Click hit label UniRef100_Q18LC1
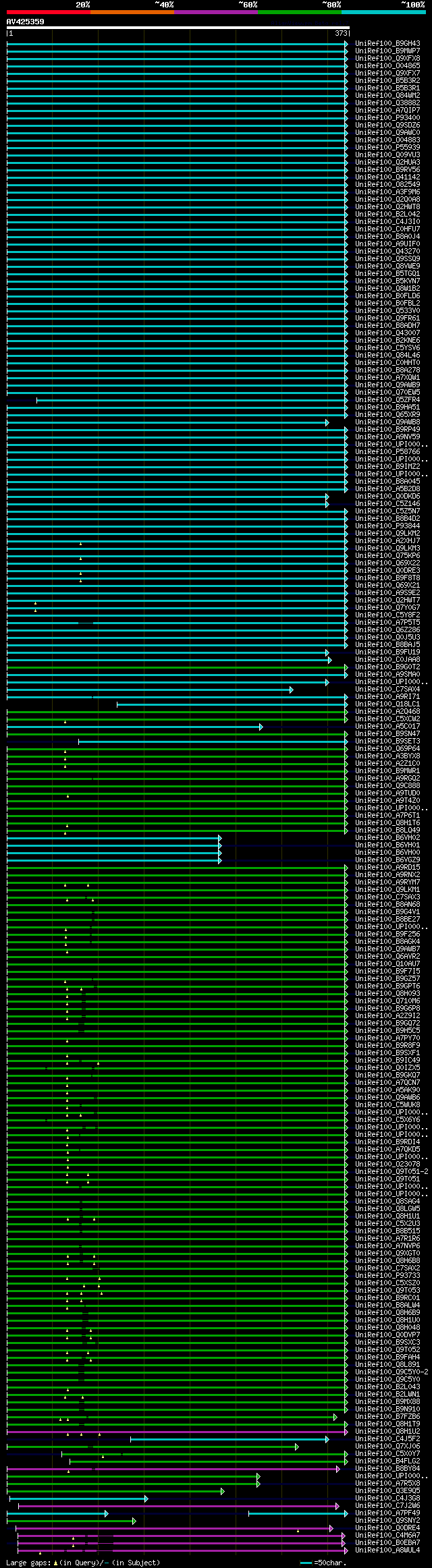 coord(387,704)
